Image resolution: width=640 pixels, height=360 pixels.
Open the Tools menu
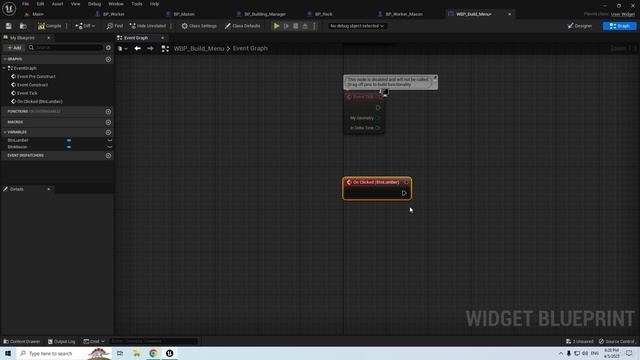137,4
